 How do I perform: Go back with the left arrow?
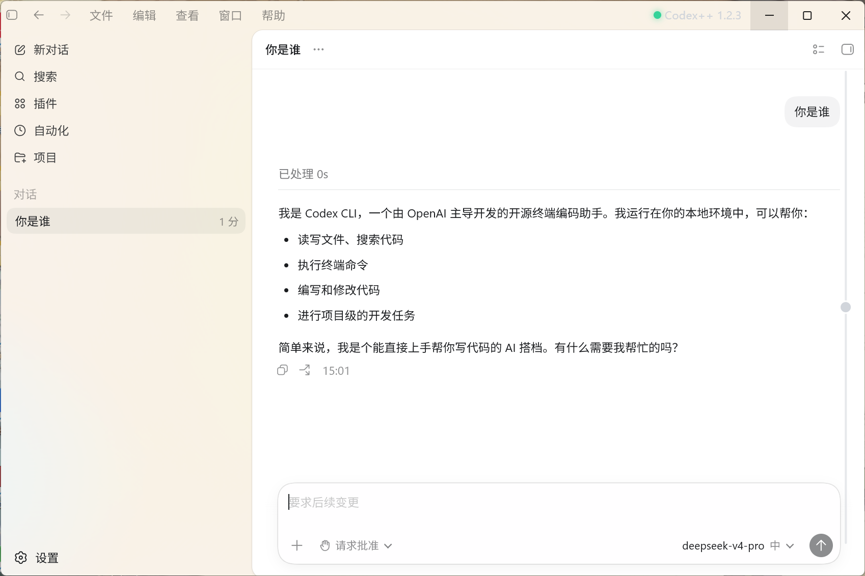click(39, 15)
